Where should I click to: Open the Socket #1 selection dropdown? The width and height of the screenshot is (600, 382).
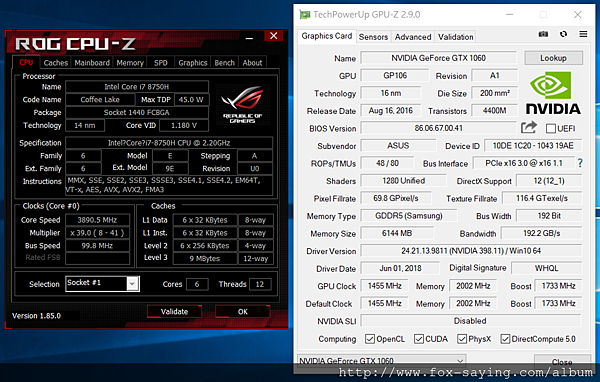point(132,284)
